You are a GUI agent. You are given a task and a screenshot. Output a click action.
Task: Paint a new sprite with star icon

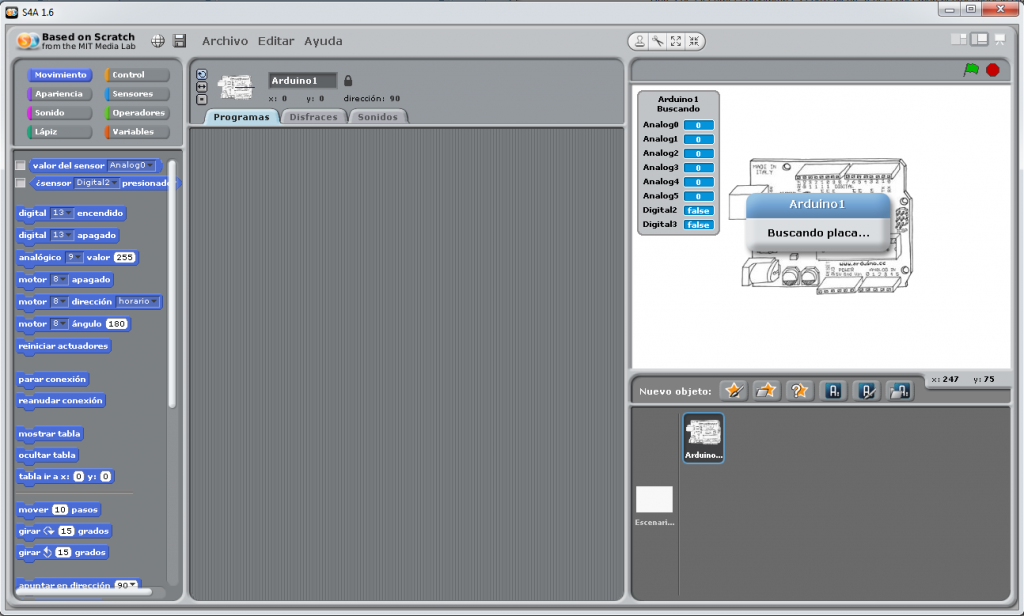pos(734,391)
